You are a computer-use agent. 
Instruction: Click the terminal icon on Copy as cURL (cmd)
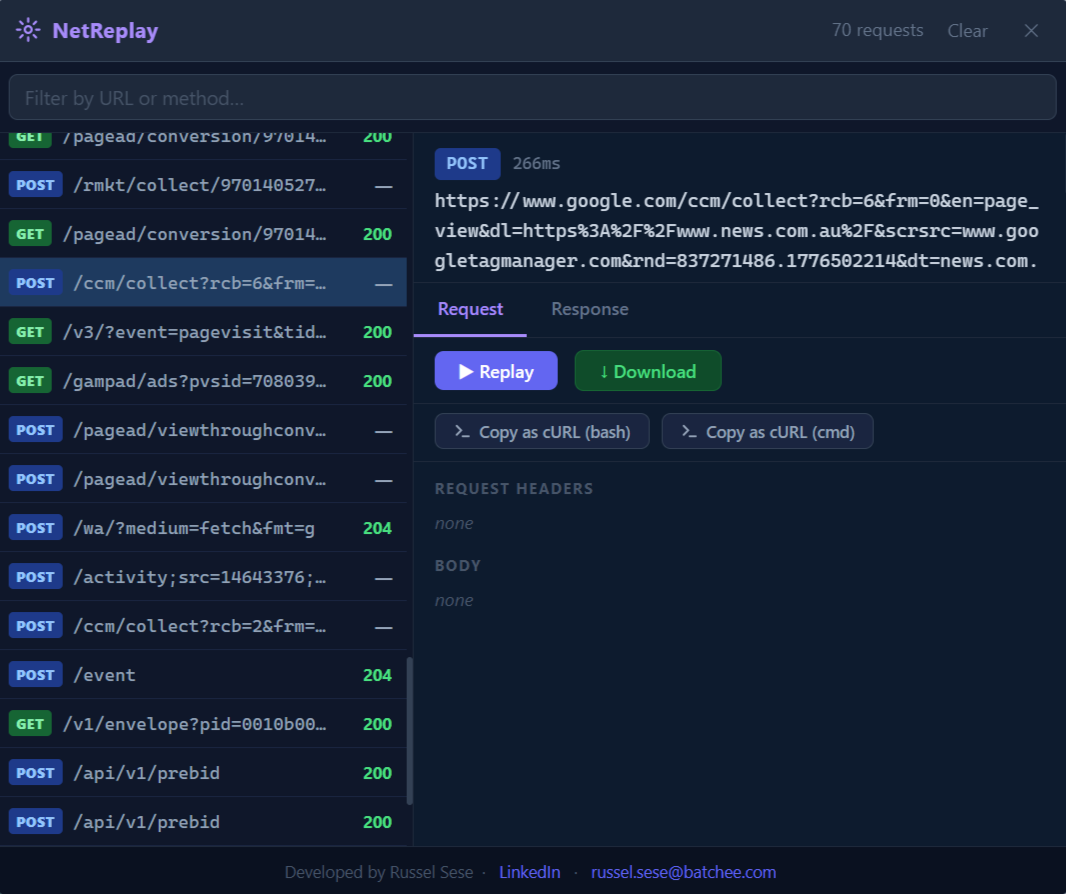click(x=688, y=431)
